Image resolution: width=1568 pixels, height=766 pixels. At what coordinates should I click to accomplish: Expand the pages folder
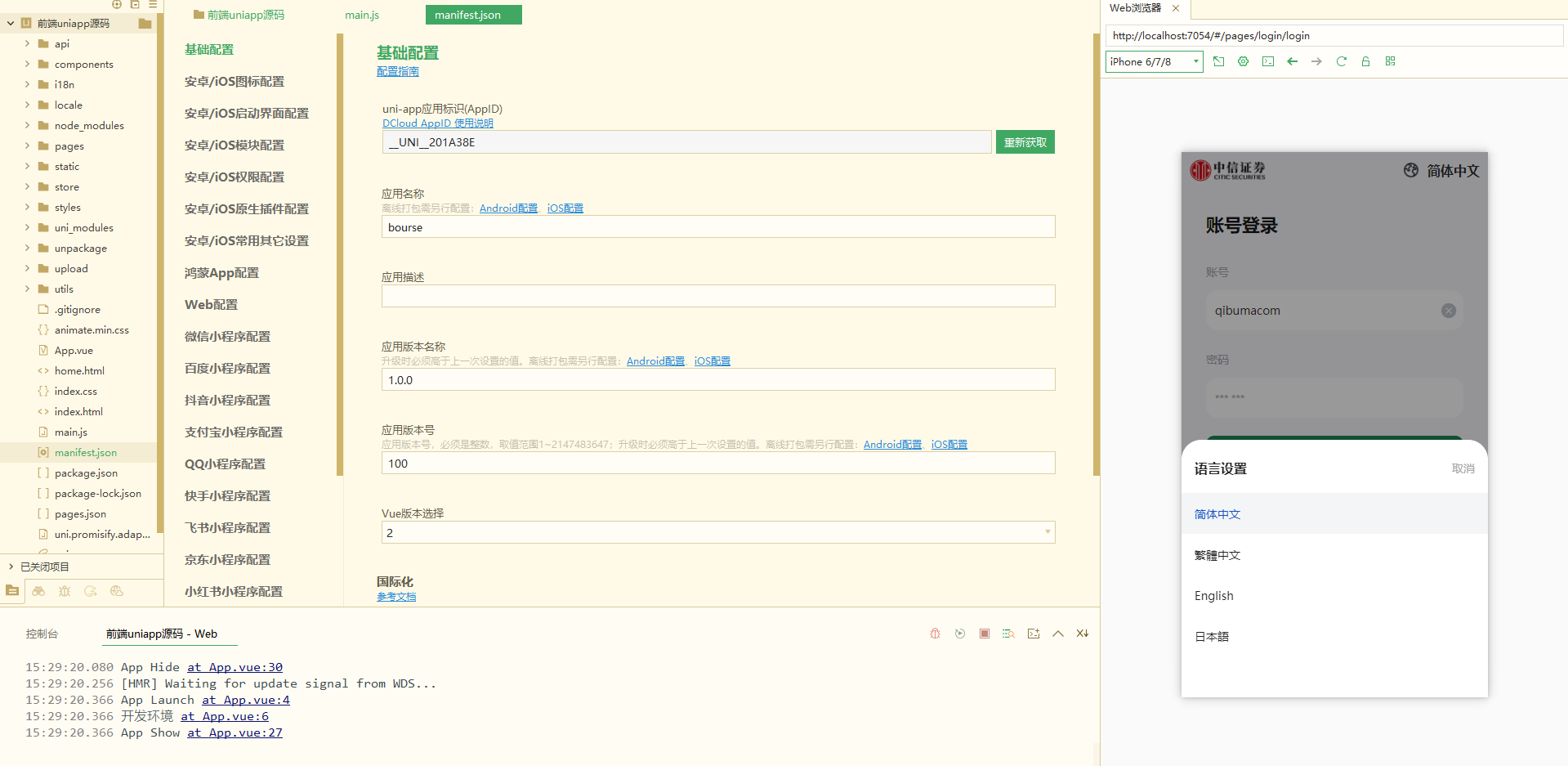coord(27,146)
